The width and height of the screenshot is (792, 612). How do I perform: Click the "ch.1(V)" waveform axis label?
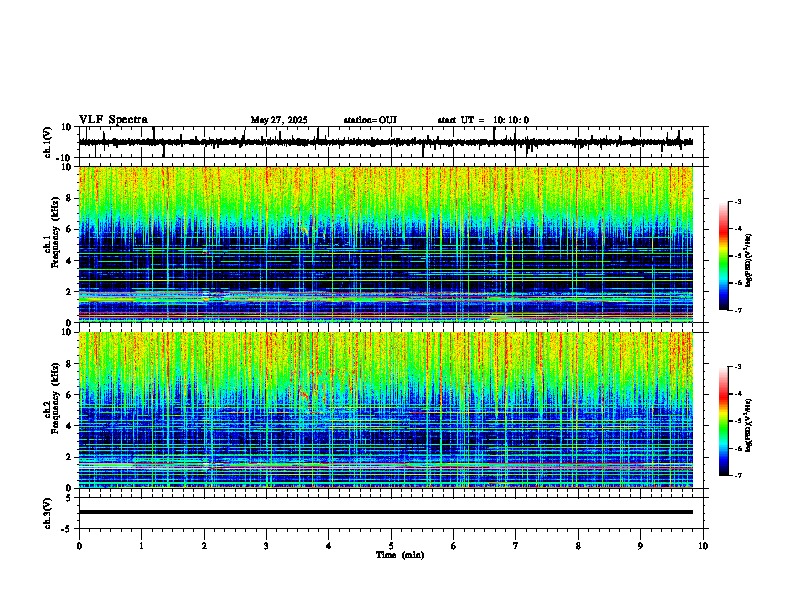click(48, 142)
